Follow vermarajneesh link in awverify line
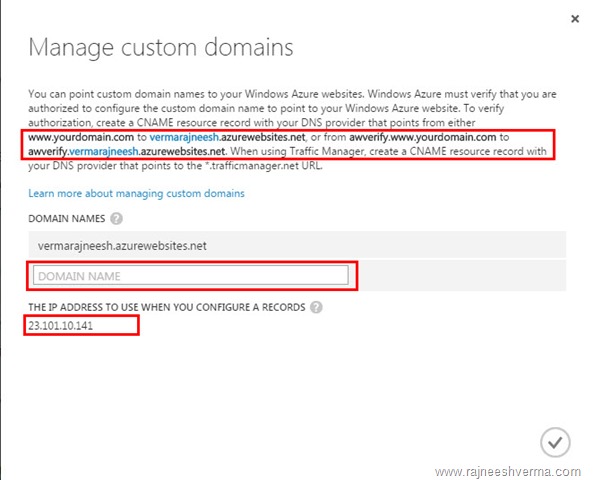The image size is (594, 480). coord(104,152)
